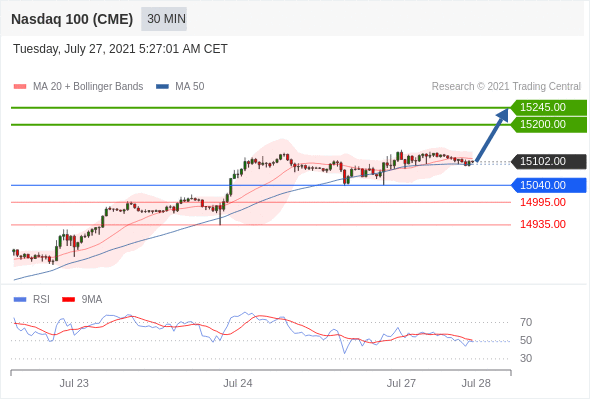Click the Research © 2021 Trading Central text
This screenshot has height=400, width=590.
tap(506, 87)
